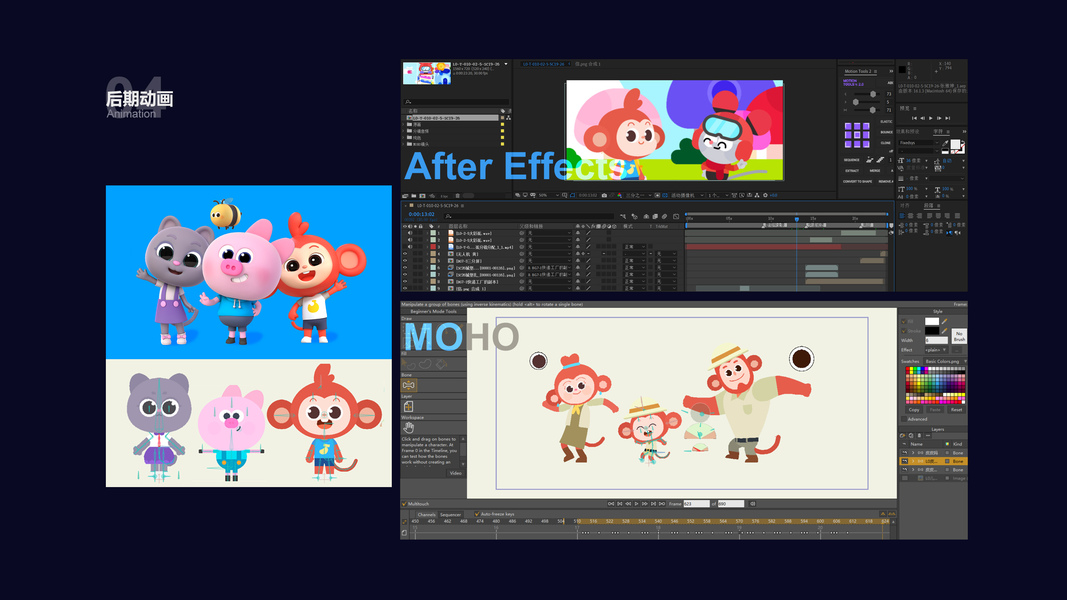Switch to the Channels tab in Moho timeline
The width and height of the screenshot is (1067, 600).
(x=427, y=514)
